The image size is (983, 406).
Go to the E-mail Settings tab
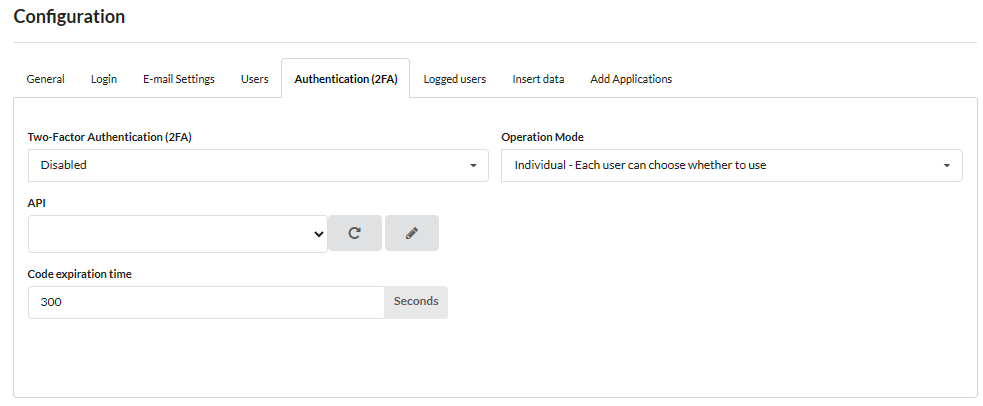[179, 79]
